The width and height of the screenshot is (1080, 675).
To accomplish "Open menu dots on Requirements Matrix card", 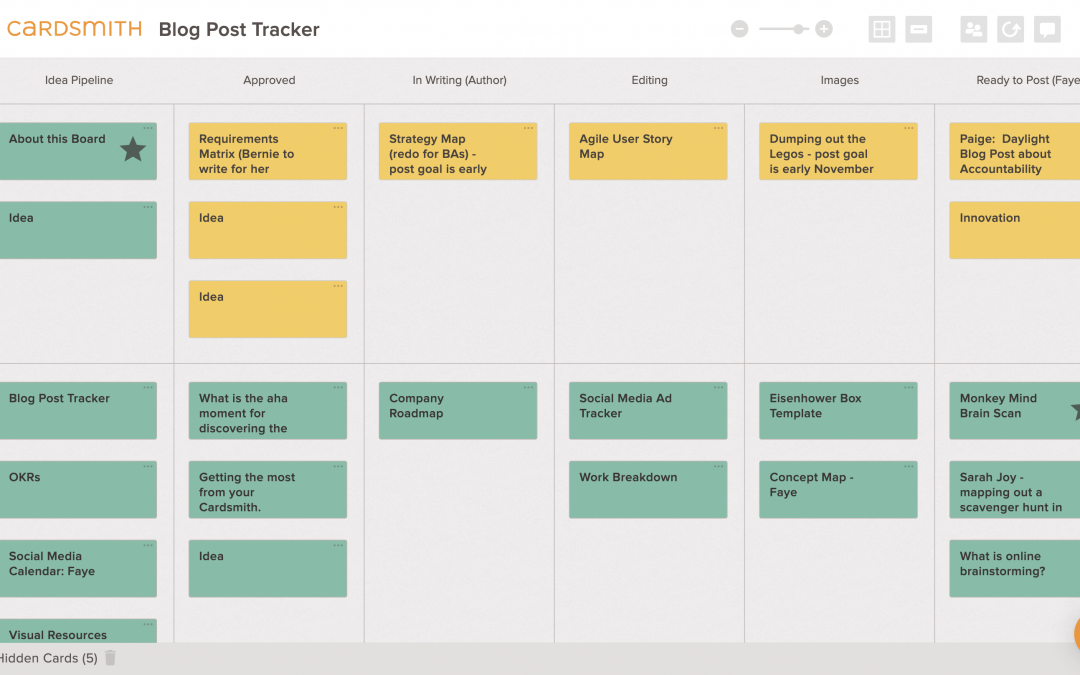I will coord(338,128).
